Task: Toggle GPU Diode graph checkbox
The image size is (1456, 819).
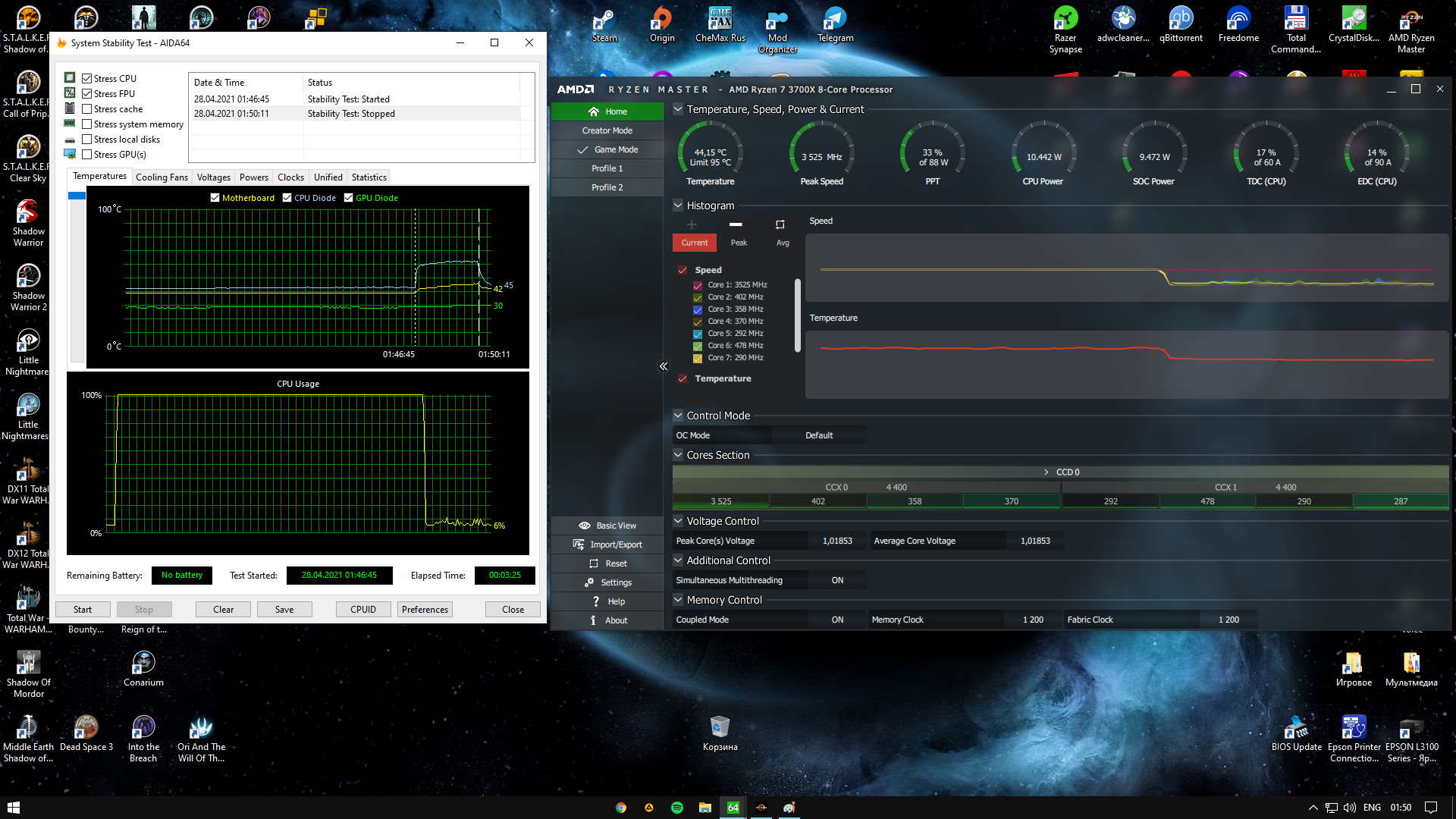Action: [348, 198]
